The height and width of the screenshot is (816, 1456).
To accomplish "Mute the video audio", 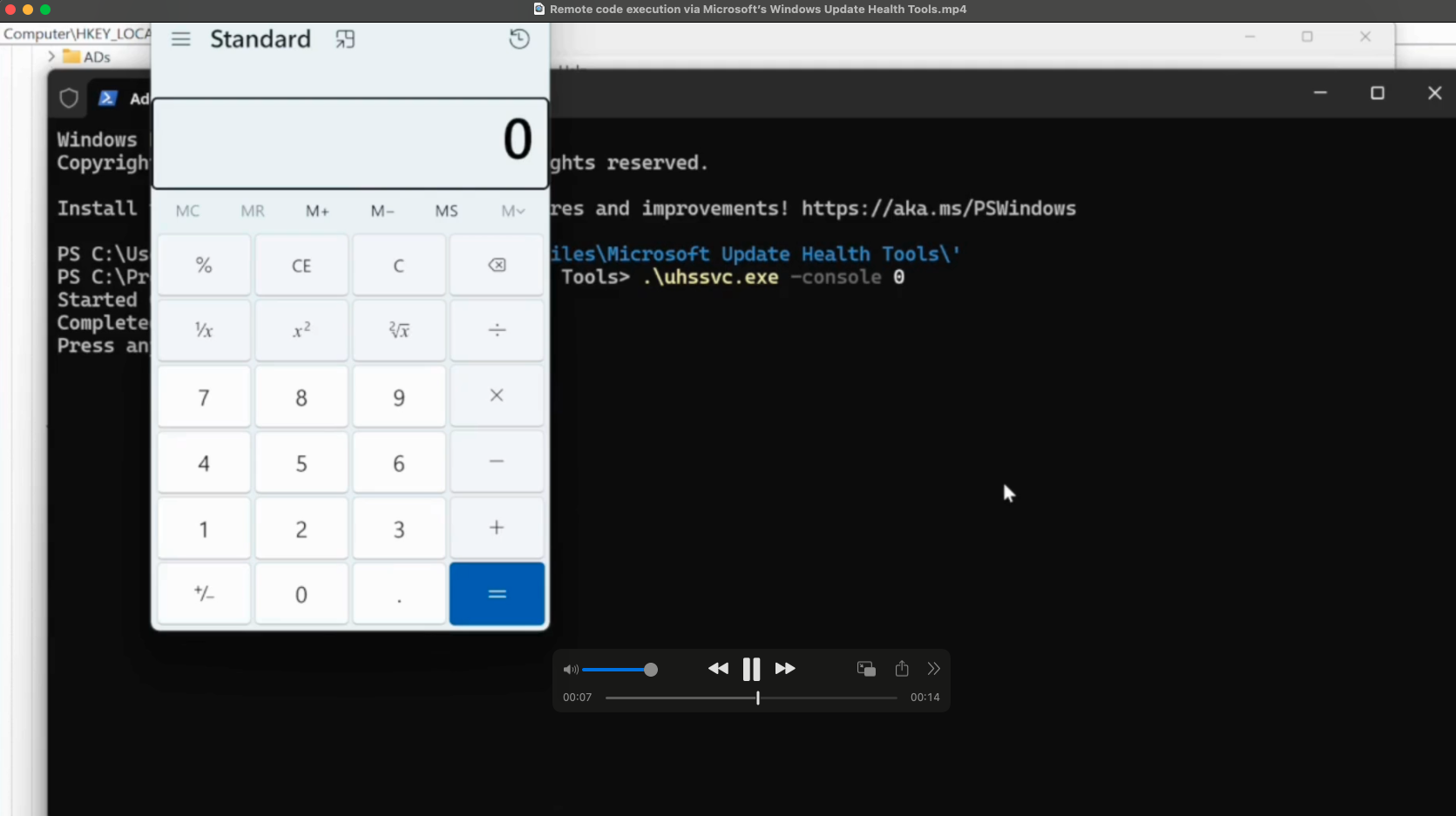I will (x=571, y=670).
